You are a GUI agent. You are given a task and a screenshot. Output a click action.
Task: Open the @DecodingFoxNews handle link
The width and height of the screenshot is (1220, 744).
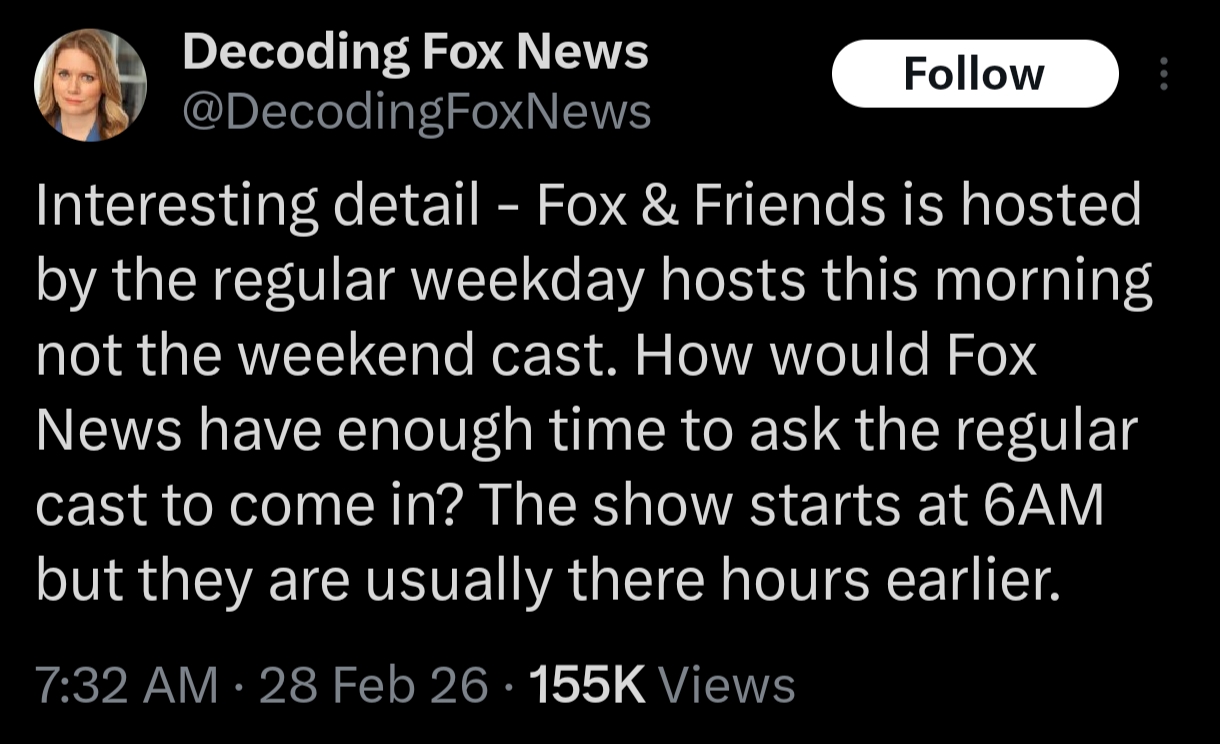click(x=416, y=112)
